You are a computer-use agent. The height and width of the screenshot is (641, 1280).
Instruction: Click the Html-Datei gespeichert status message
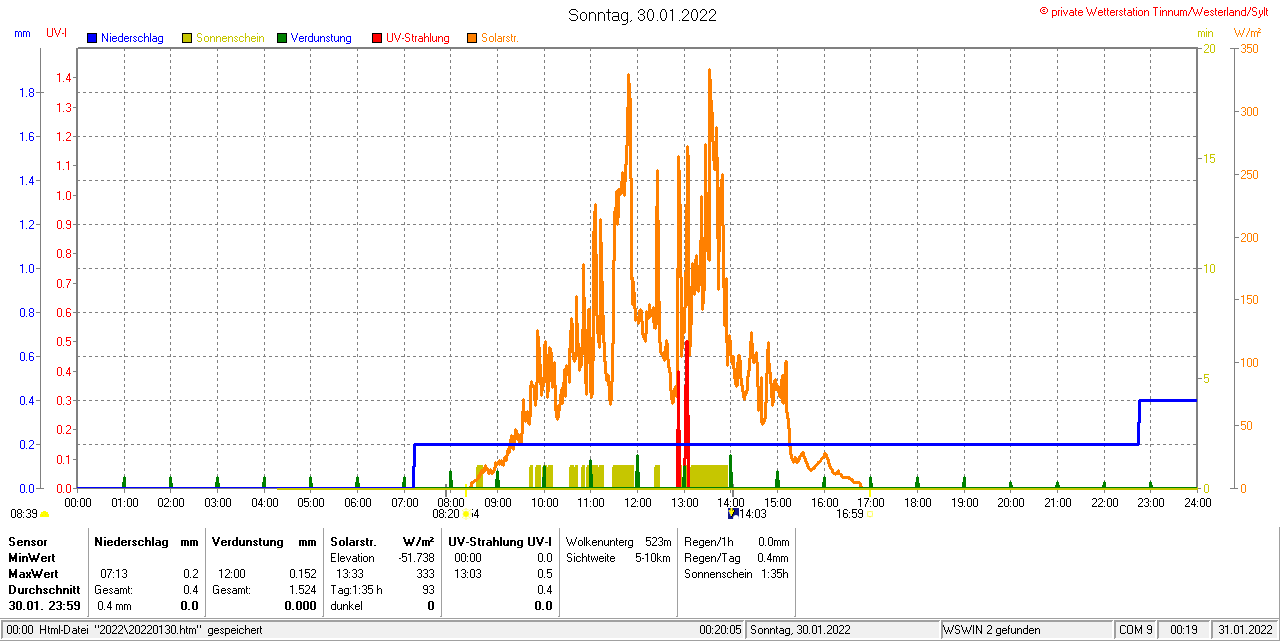150,630
